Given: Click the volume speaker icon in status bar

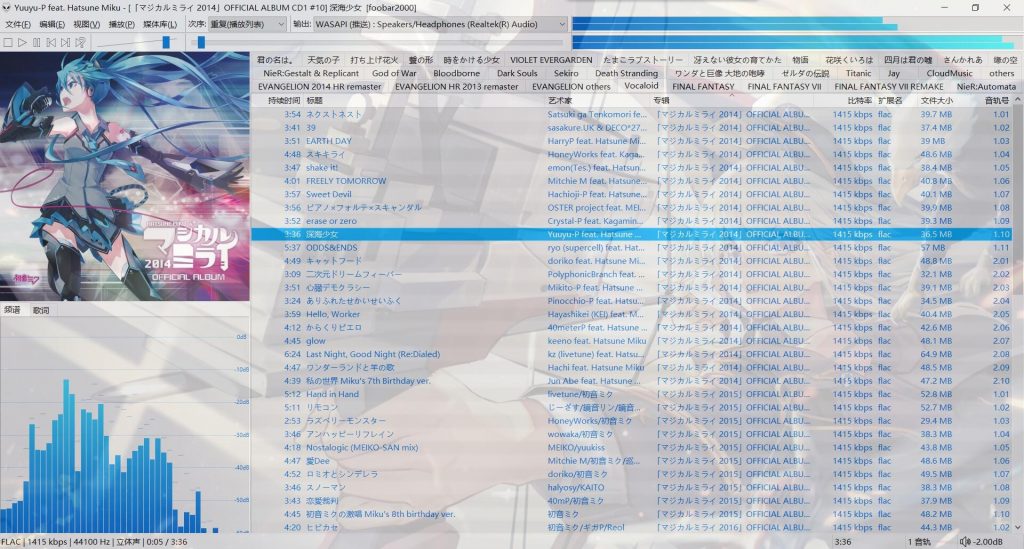Looking at the screenshot, I should [965, 542].
